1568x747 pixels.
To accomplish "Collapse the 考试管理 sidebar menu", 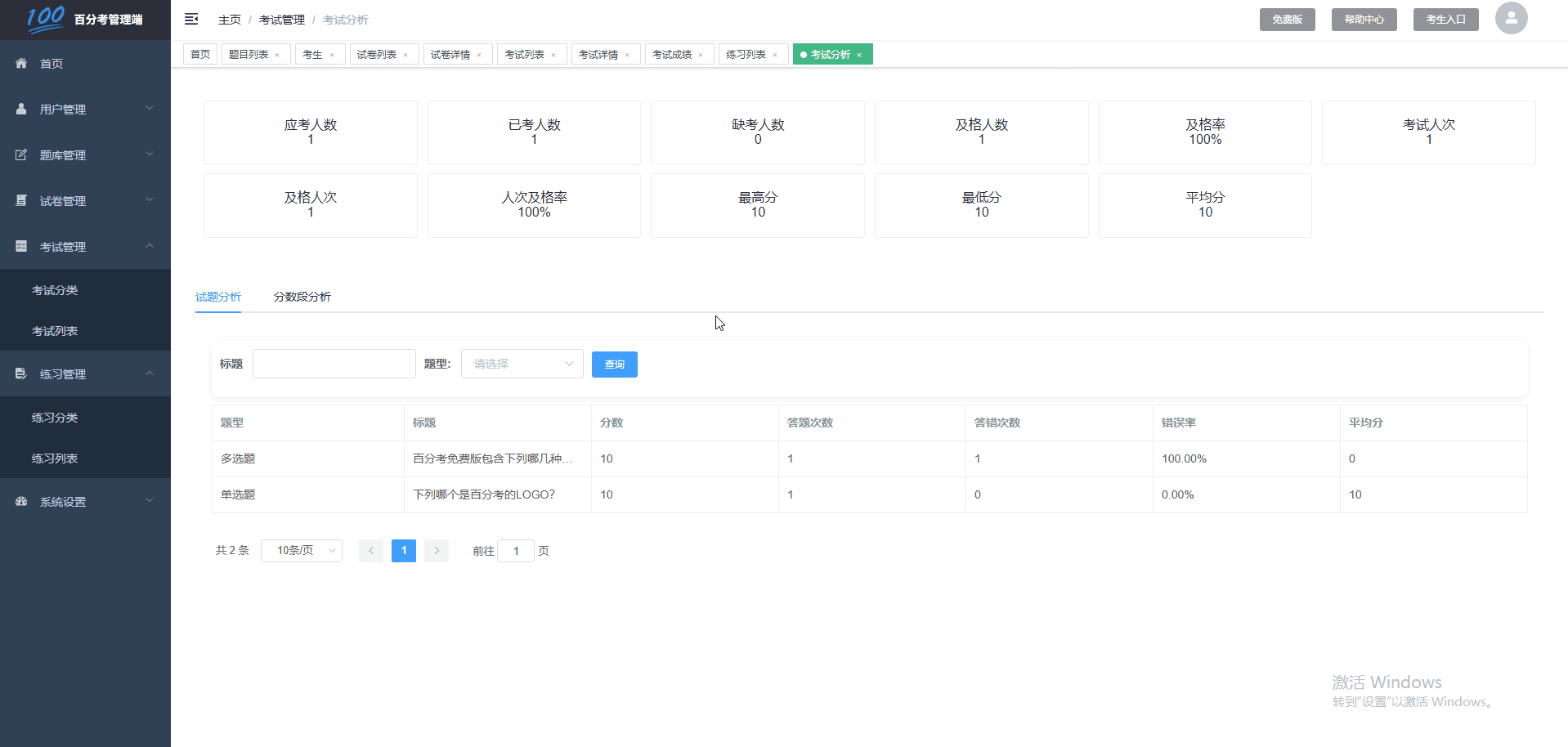I will (85, 246).
